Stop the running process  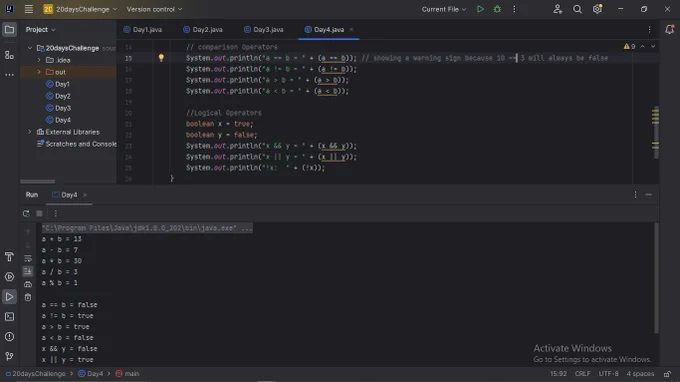point(39,213)
